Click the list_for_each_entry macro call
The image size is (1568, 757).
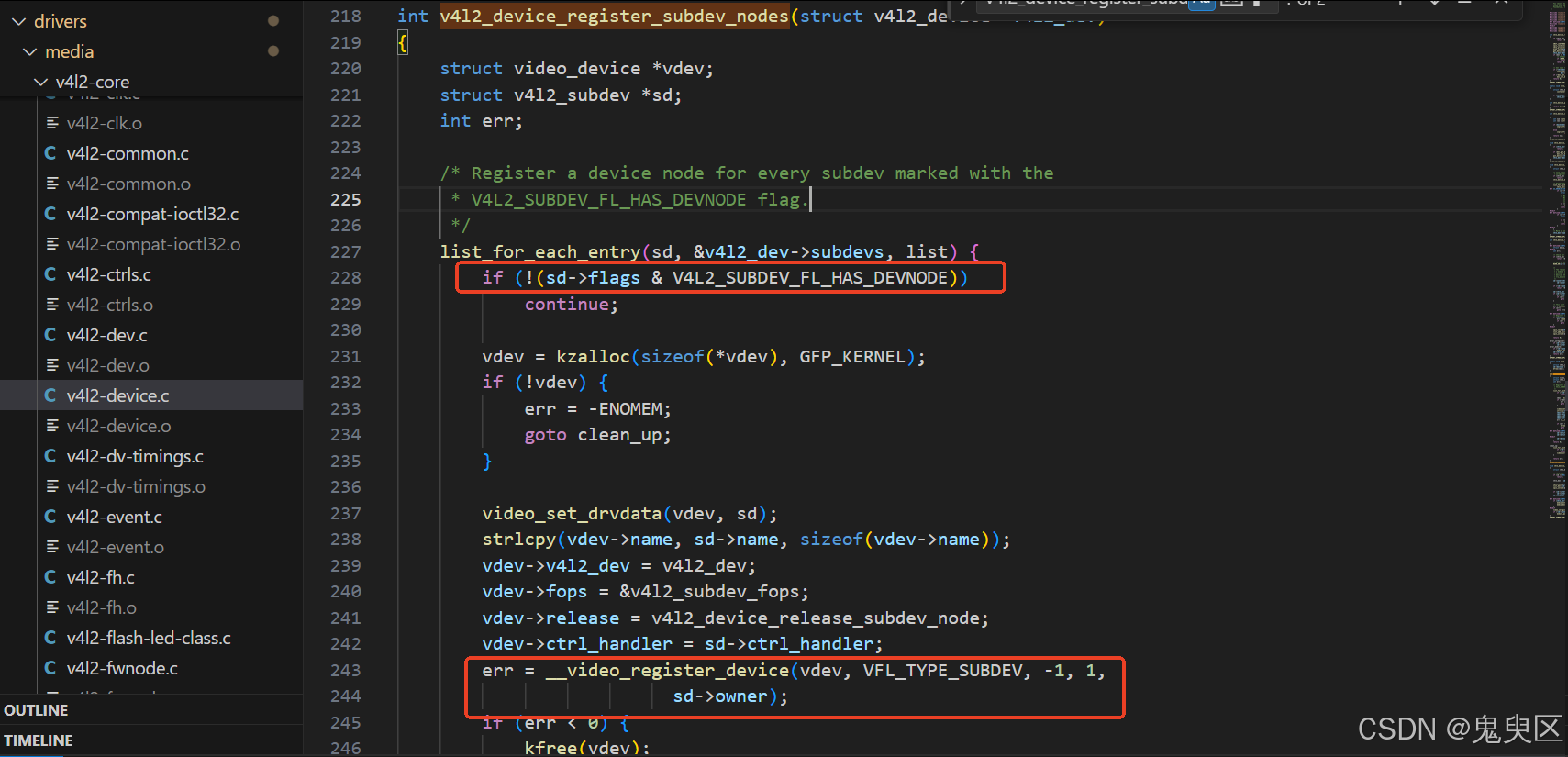(x=540, y=251)
